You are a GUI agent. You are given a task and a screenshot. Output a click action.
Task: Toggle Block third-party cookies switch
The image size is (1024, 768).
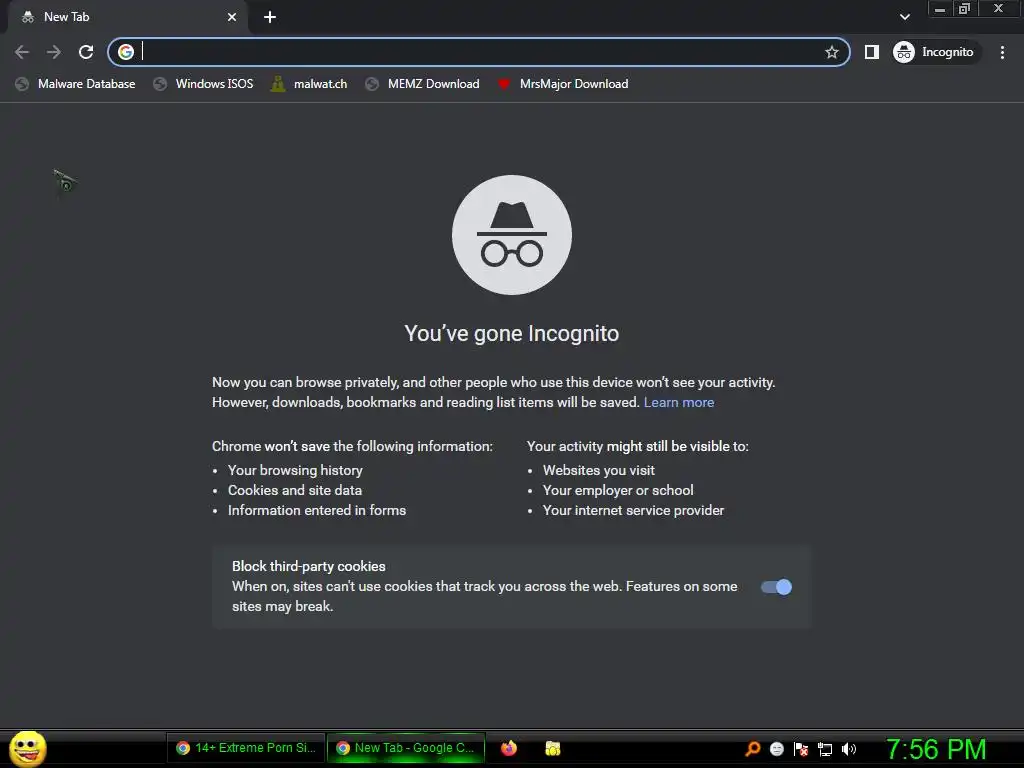click(x=776, y=587)
